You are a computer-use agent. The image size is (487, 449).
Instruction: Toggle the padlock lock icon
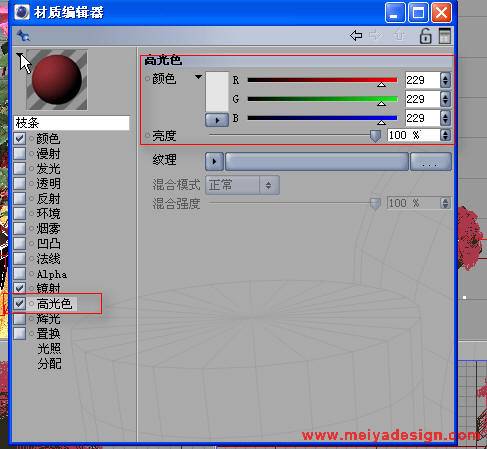(425, 36)
